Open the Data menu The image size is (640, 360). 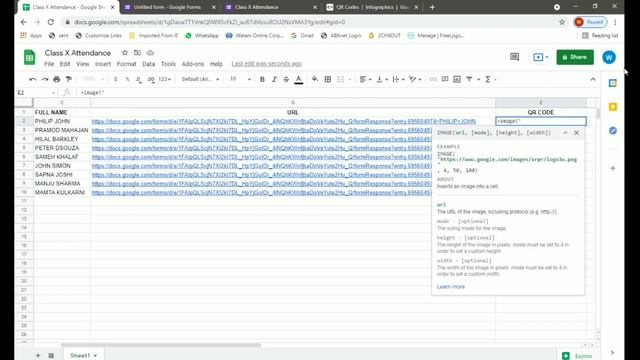pyautogui.click(x=149, y=64)
